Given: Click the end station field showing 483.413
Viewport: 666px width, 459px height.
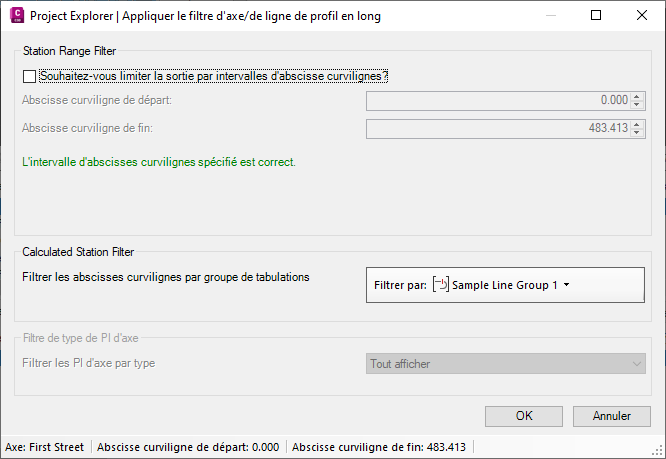Looking at the screenshot, I should [x=498, y=128].
